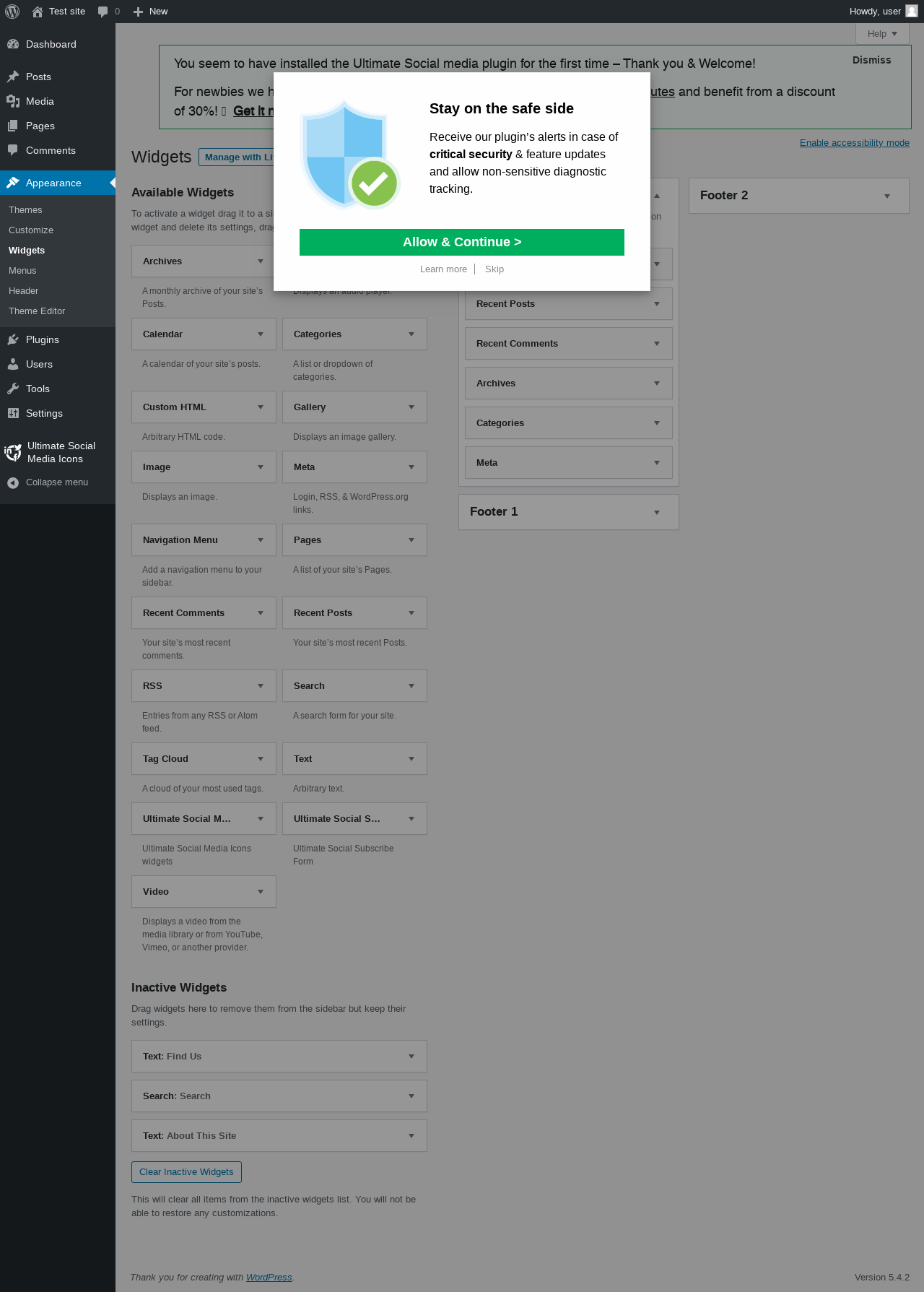924x1292 pixels.
Task: Dismiss the Ultimate Social welcome notice
Action: pyautogui.click(x=872, y=60)
